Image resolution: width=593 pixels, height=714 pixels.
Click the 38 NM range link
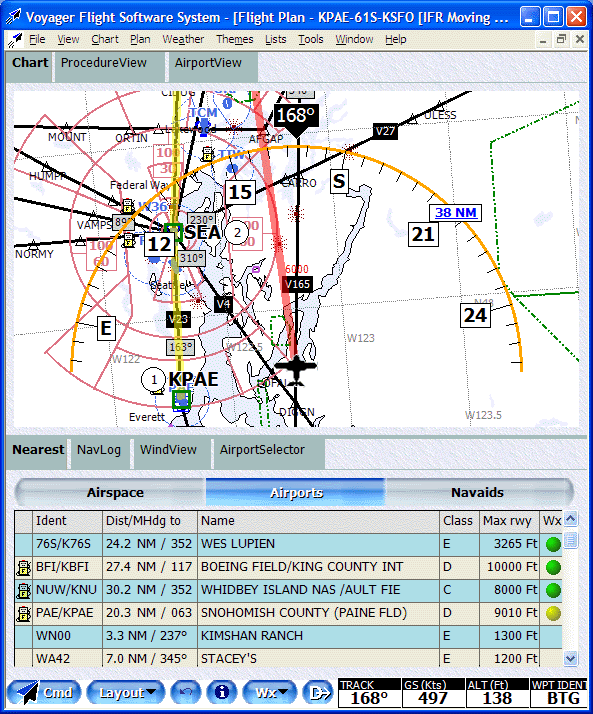[x=455, y=213]
